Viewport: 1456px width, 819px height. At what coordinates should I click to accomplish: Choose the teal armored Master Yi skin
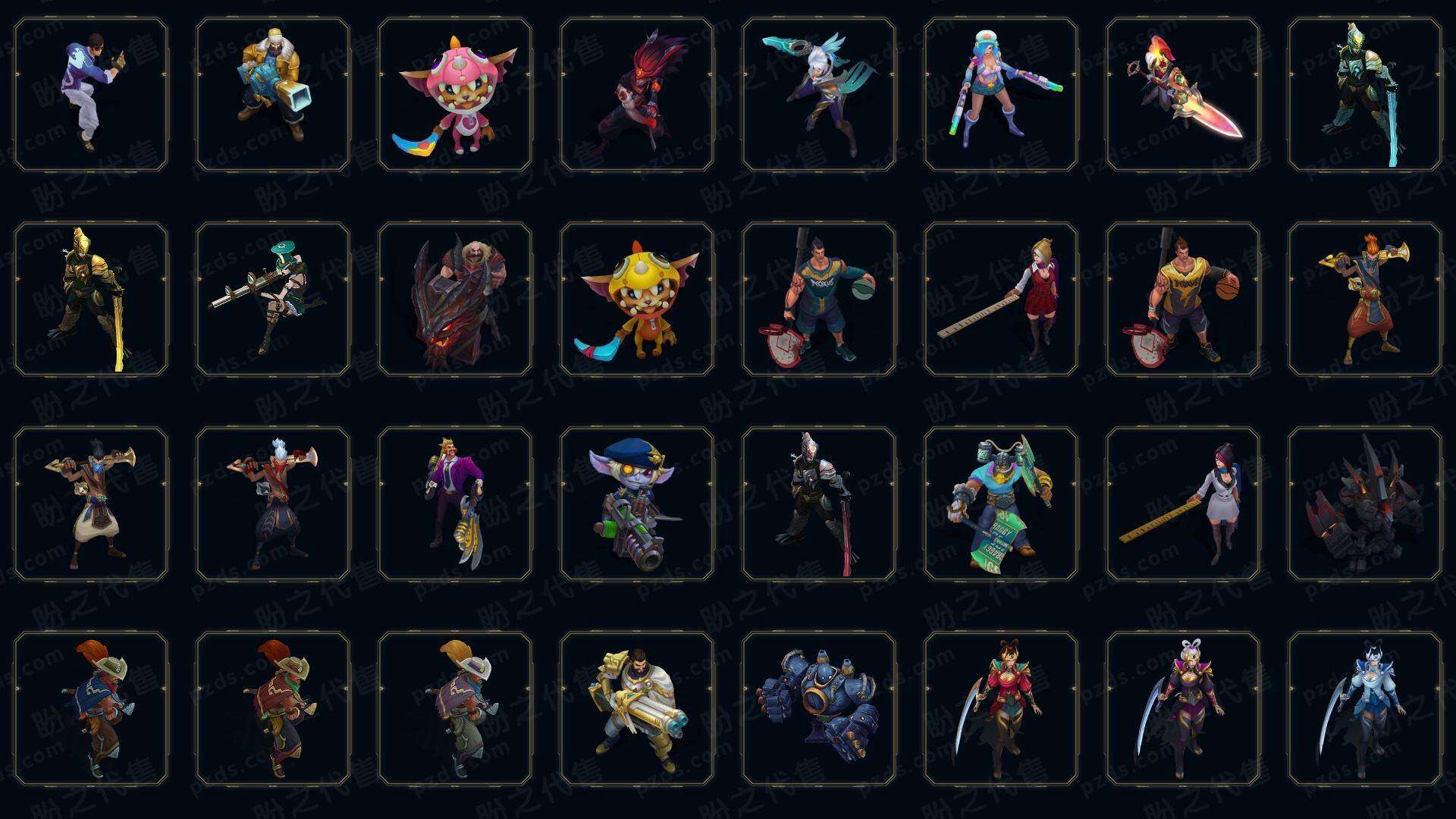coord(1365,95)
